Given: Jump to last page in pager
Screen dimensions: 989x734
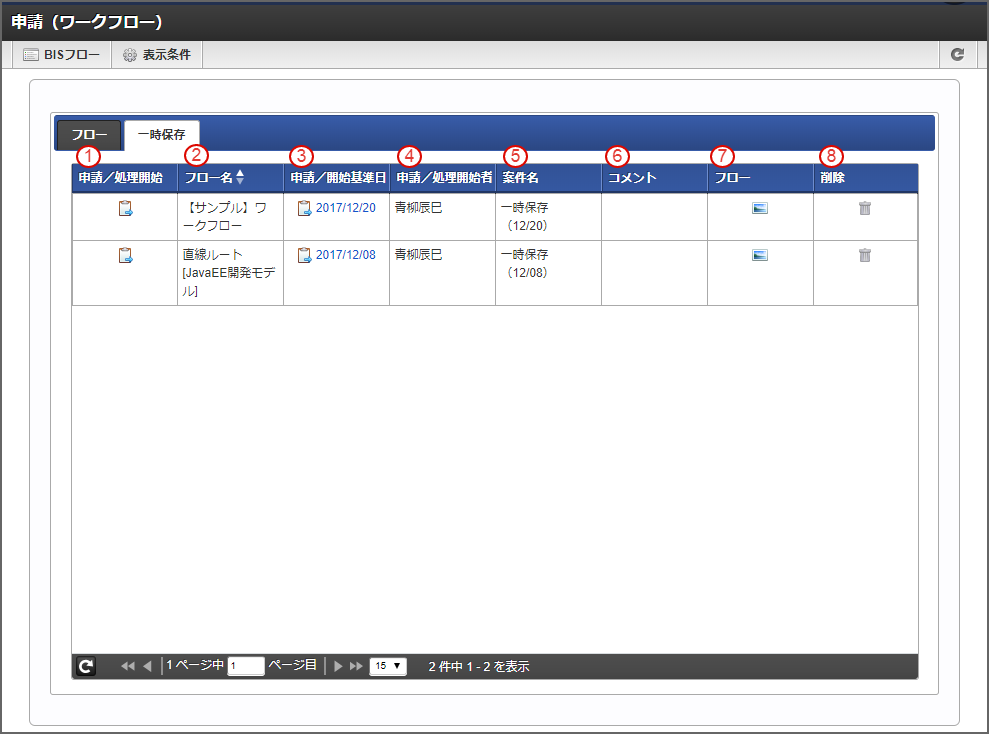Looking at the screenshot, I should (x=356, y=666).
